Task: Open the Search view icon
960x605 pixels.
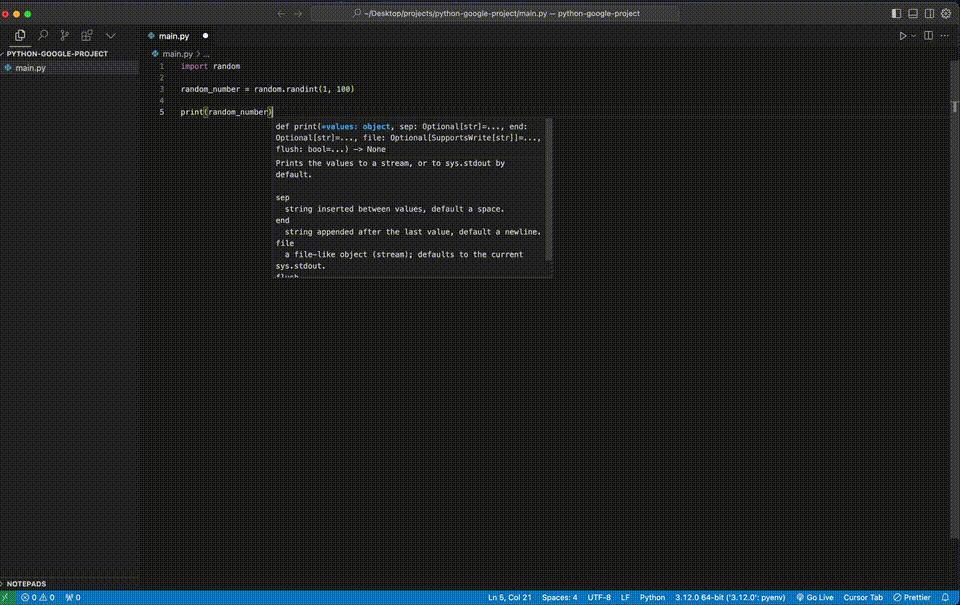Action: click(x=42, y=35)
